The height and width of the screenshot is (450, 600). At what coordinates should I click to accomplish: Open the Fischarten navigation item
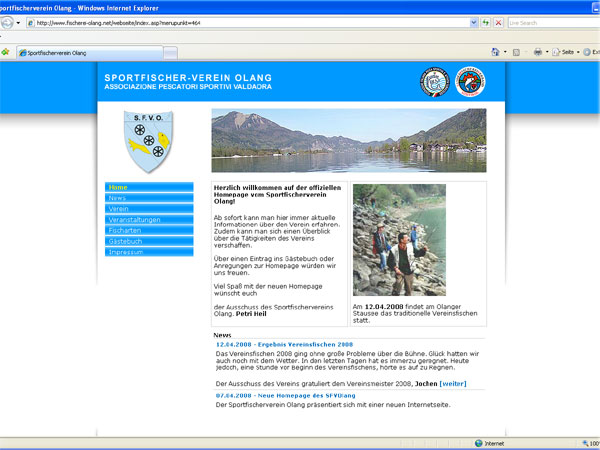click(149, 230)
